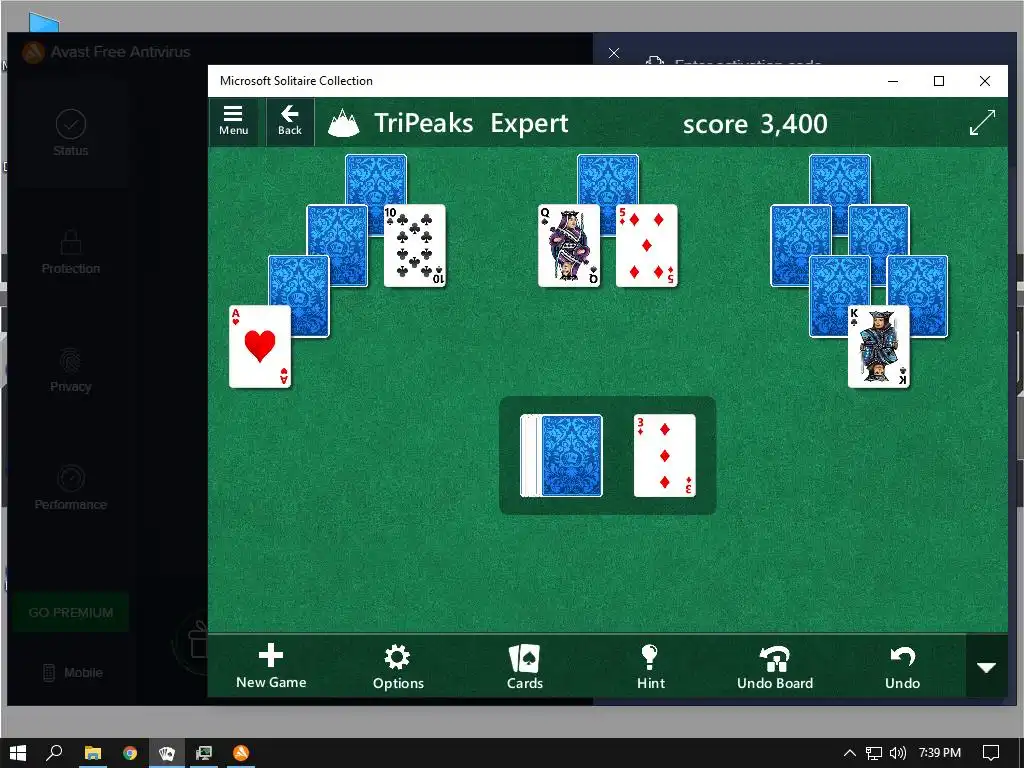
Task: Minimize the Solitaire Collection window
Action: pos(893,81)
